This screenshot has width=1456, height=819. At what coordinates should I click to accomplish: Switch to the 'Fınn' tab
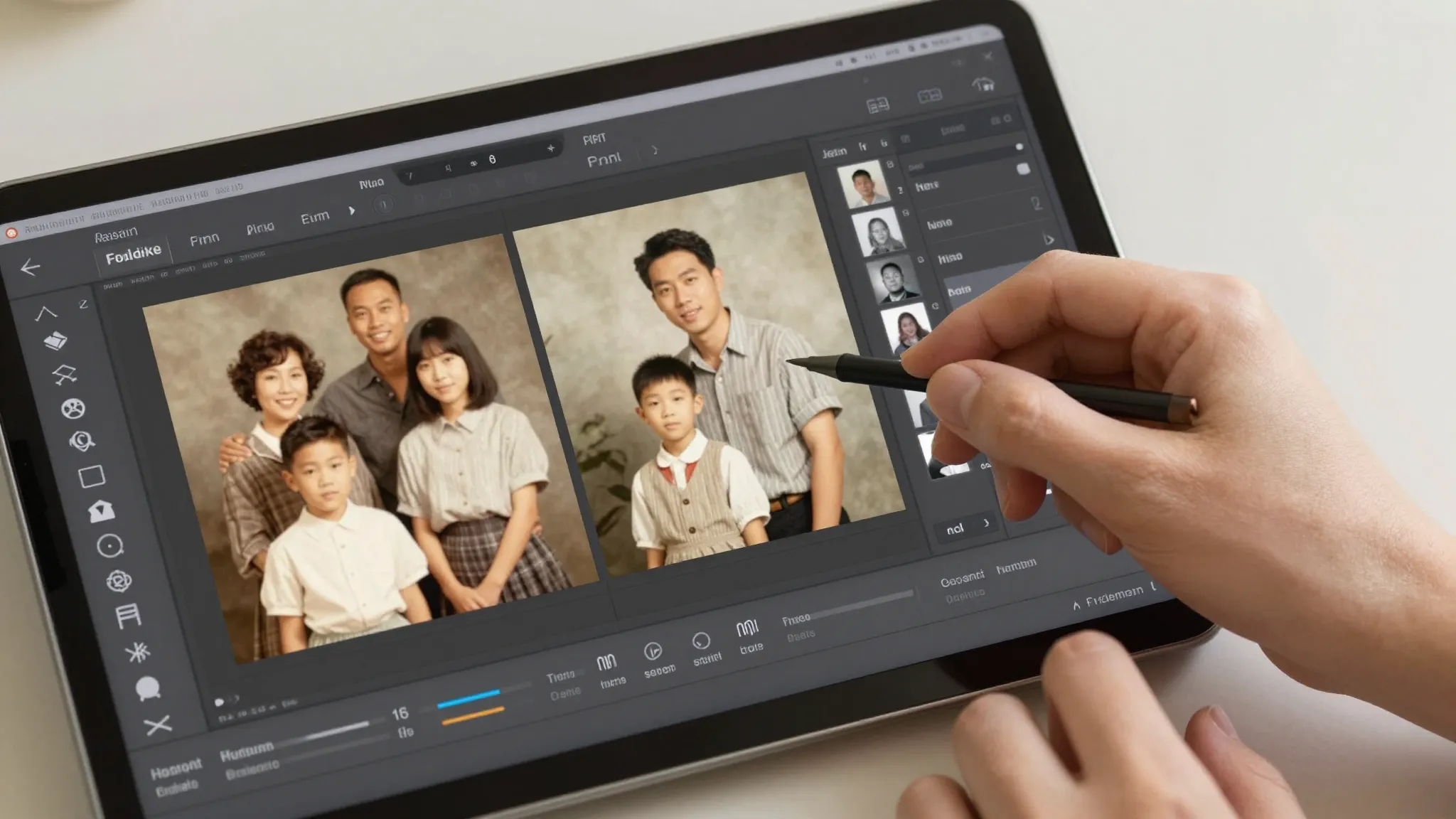[204, 240]
